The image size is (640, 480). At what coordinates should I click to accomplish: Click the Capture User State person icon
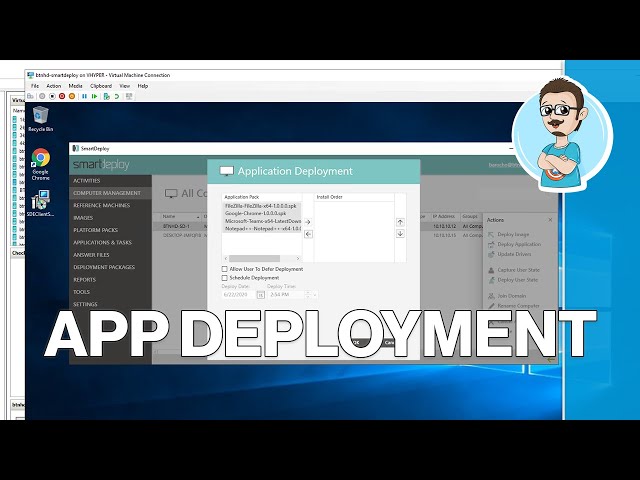click(x=491, y=270)
